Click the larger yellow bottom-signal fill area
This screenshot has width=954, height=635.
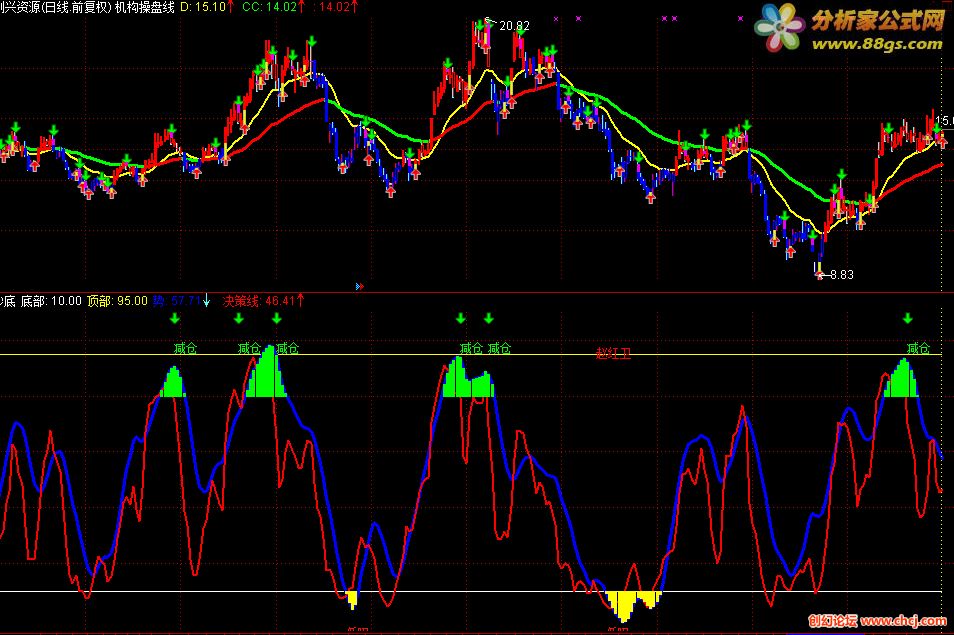624,603
